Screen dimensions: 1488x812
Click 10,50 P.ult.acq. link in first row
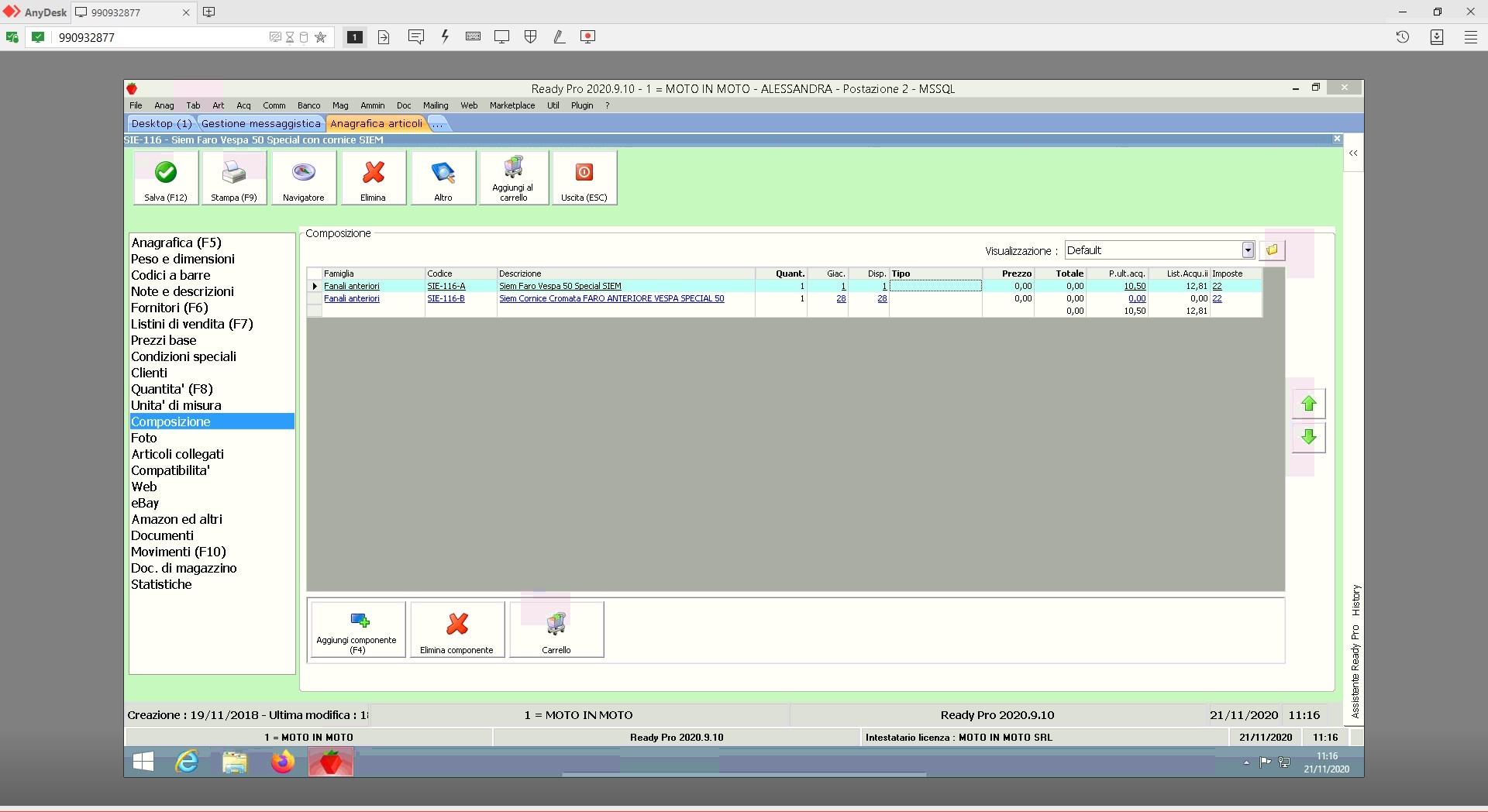pyautogui.click(x=1135, y=286)
